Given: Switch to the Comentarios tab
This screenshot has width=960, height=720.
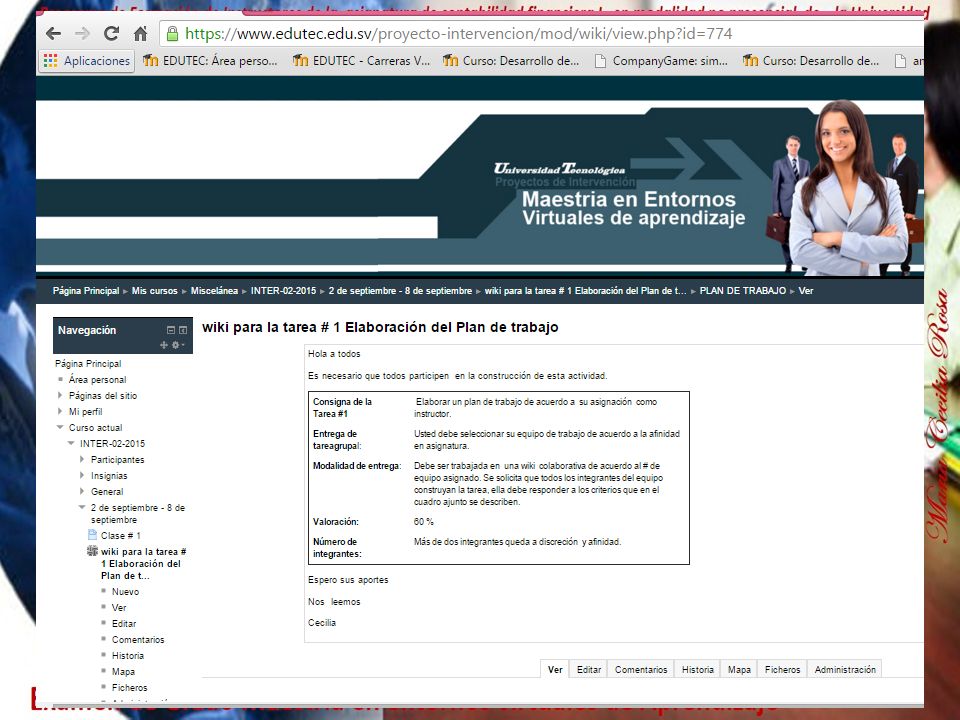Looking at the screenshot, I should pos(641,669).
